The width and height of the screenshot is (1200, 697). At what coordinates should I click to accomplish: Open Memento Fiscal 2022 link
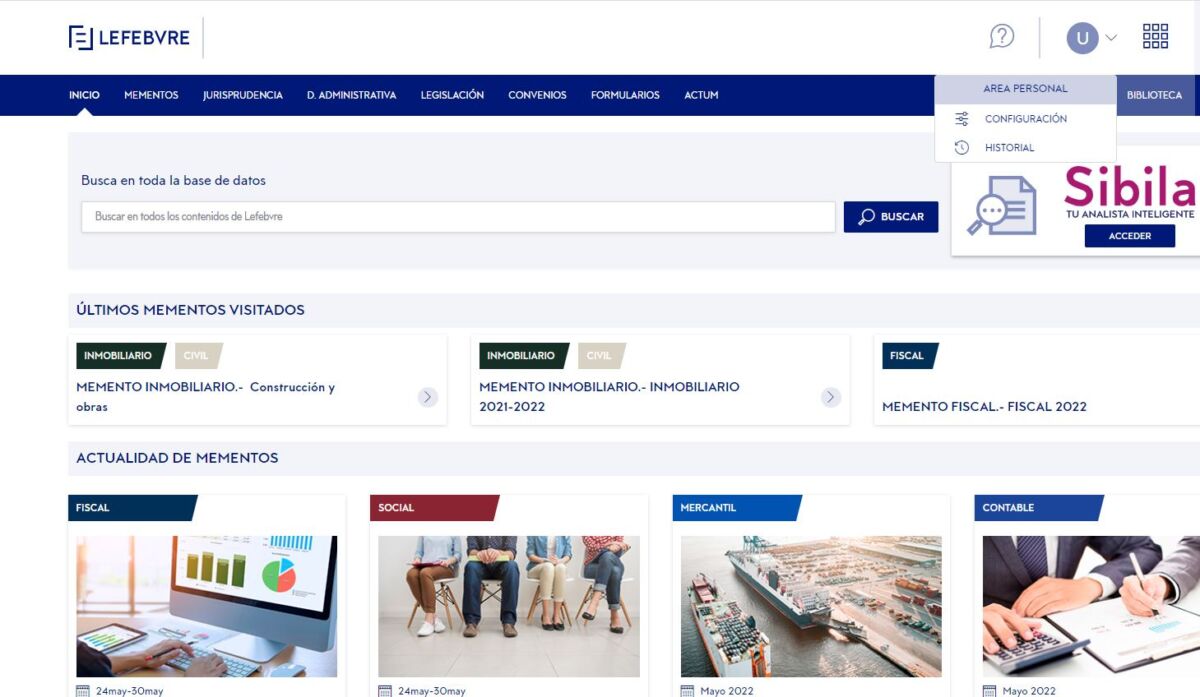[x=984, y=407]
